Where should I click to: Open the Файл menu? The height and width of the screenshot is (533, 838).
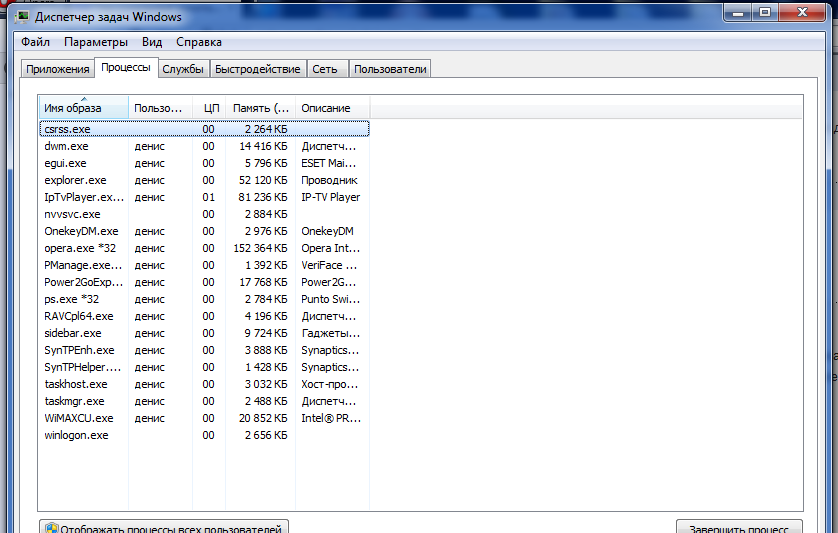pyautogui.click(x=35, y=42)
